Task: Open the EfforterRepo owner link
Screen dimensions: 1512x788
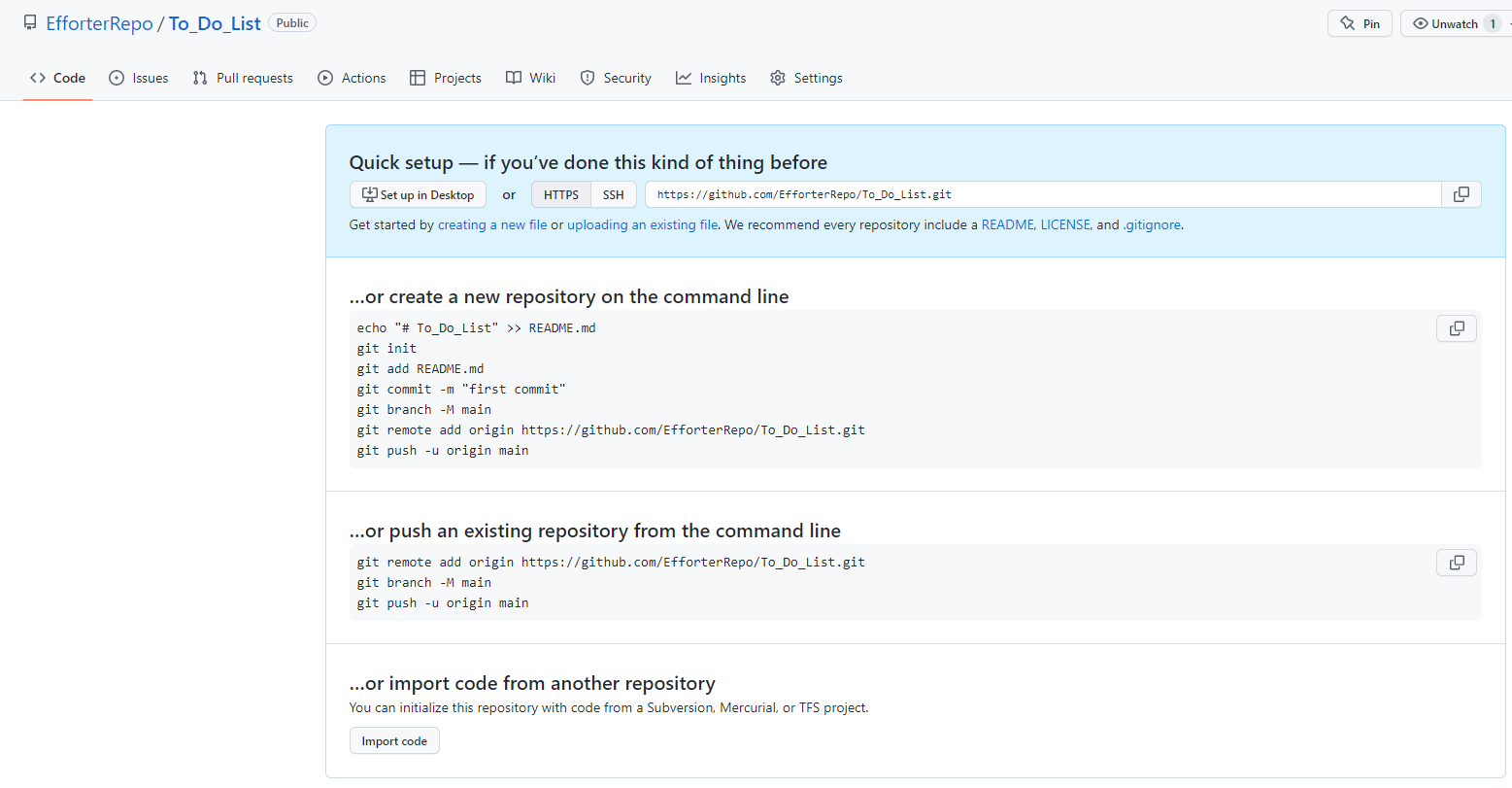Action: point(99,23)
